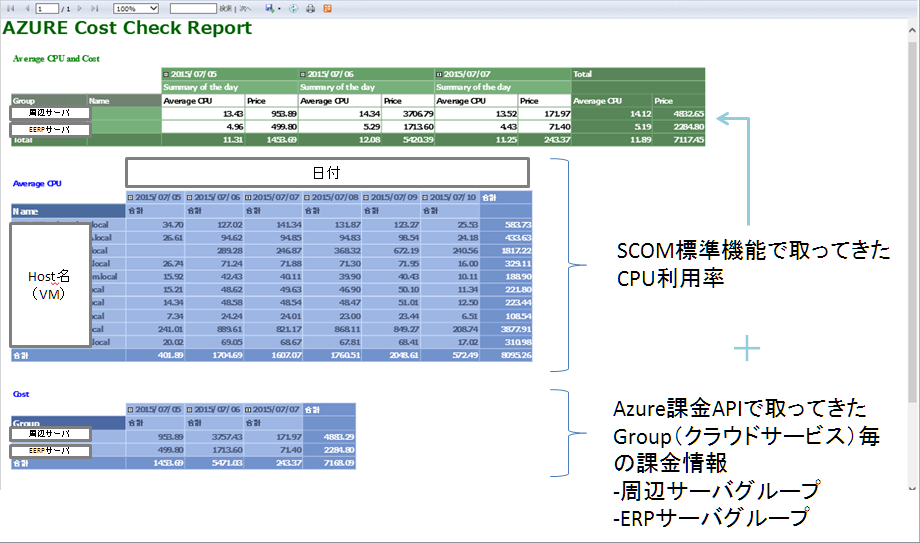This screenshot has height=543, width=920.
Task: Jump to the last report page
Action: pyautogui.click(x=94, y=8)
